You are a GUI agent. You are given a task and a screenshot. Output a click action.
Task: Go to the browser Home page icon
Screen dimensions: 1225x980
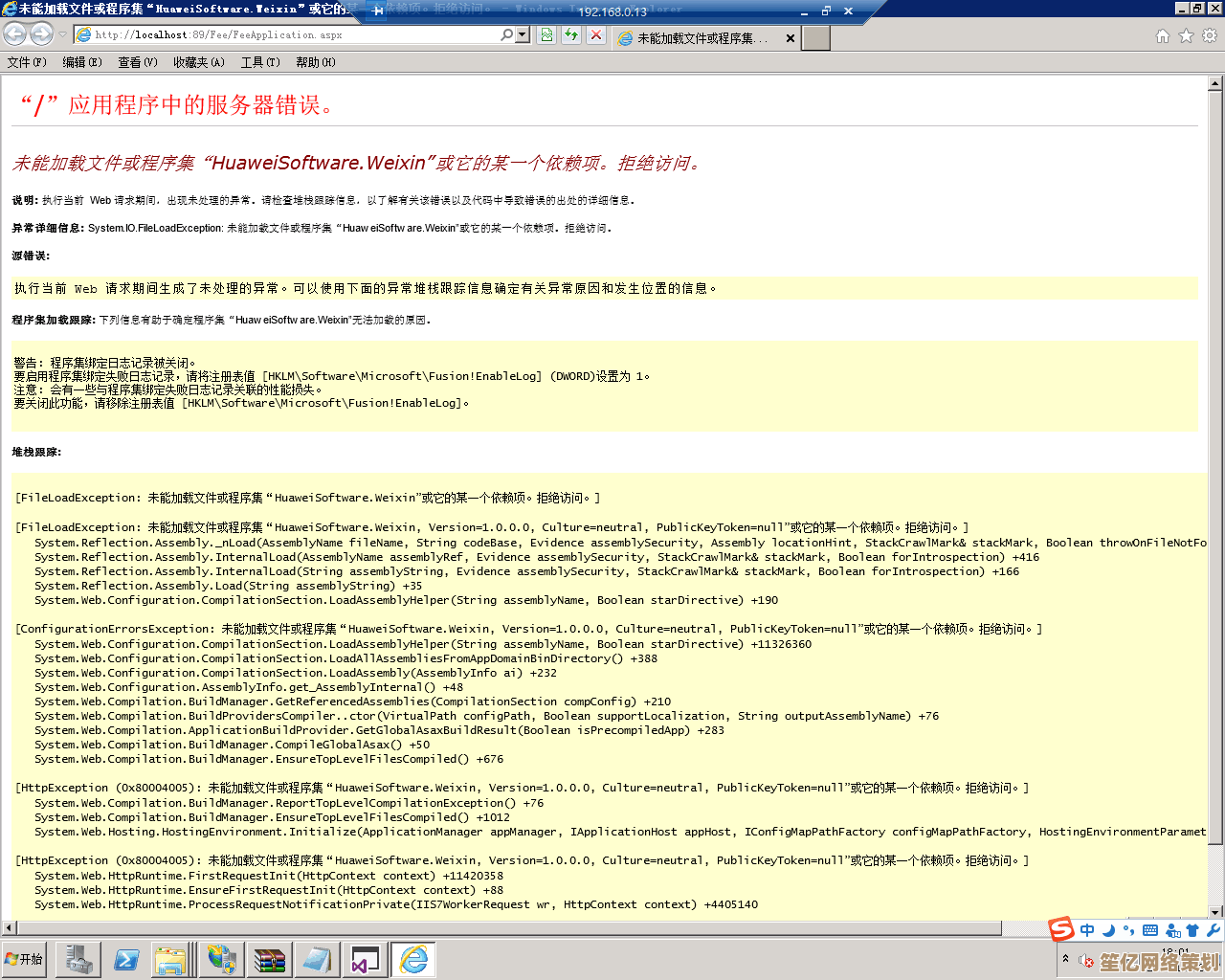1163,36
